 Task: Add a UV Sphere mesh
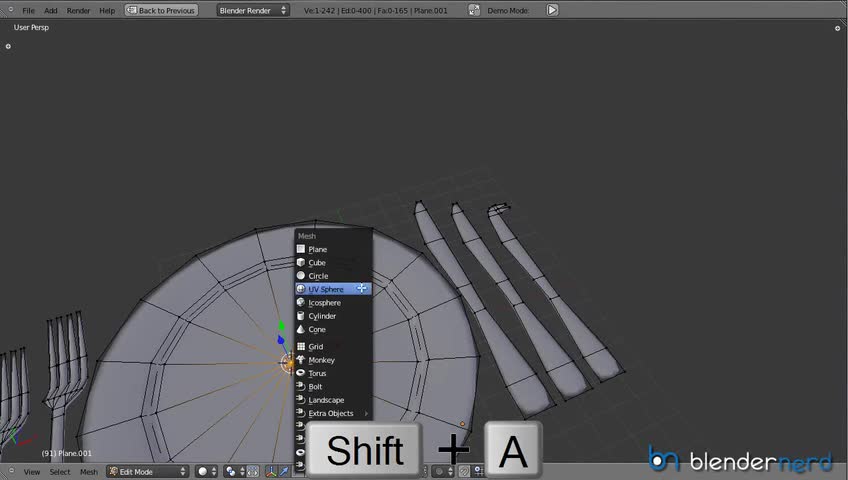333,289
